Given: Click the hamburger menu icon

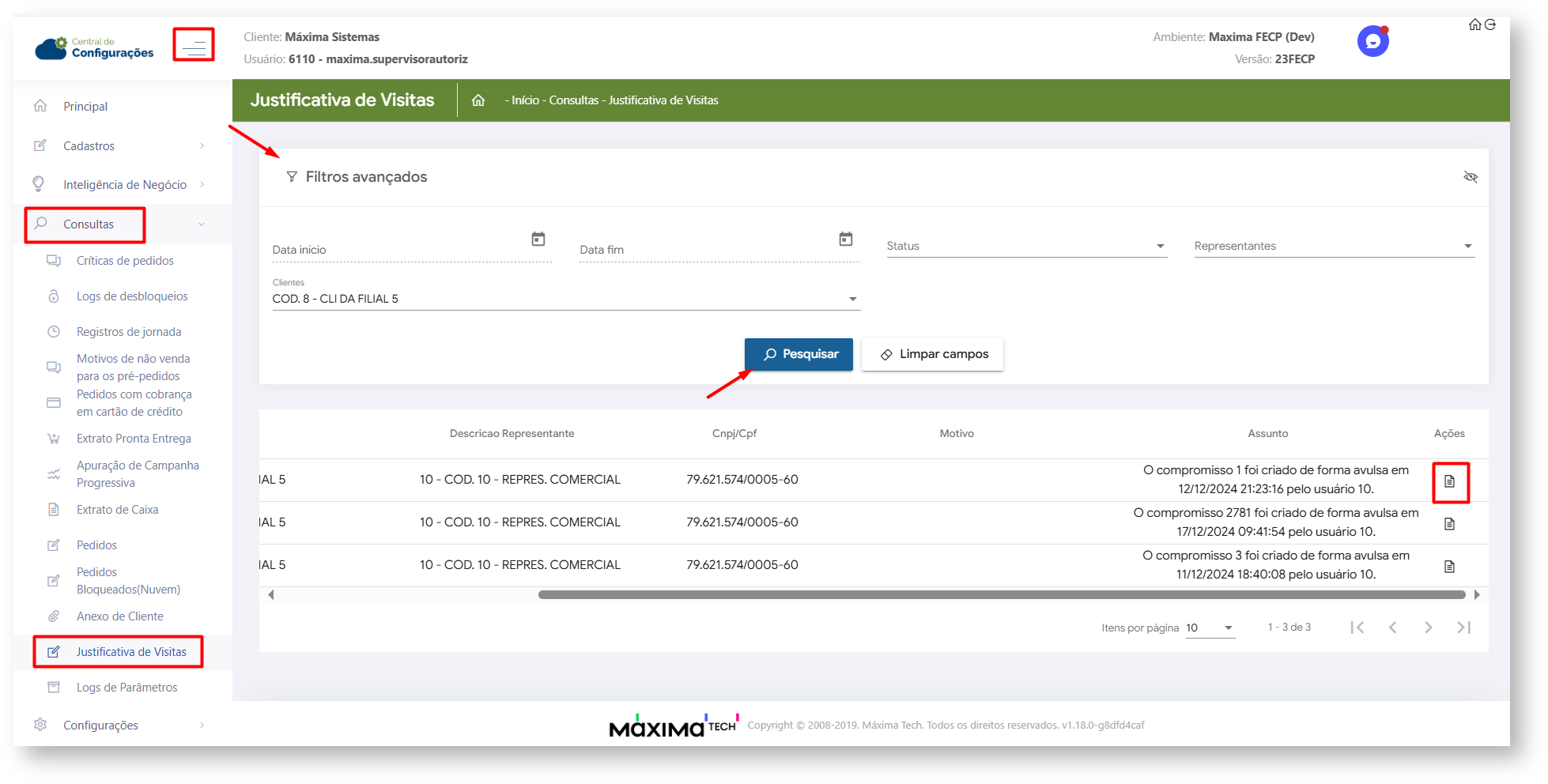Looking at the screenshot, I should click(194, 46).
